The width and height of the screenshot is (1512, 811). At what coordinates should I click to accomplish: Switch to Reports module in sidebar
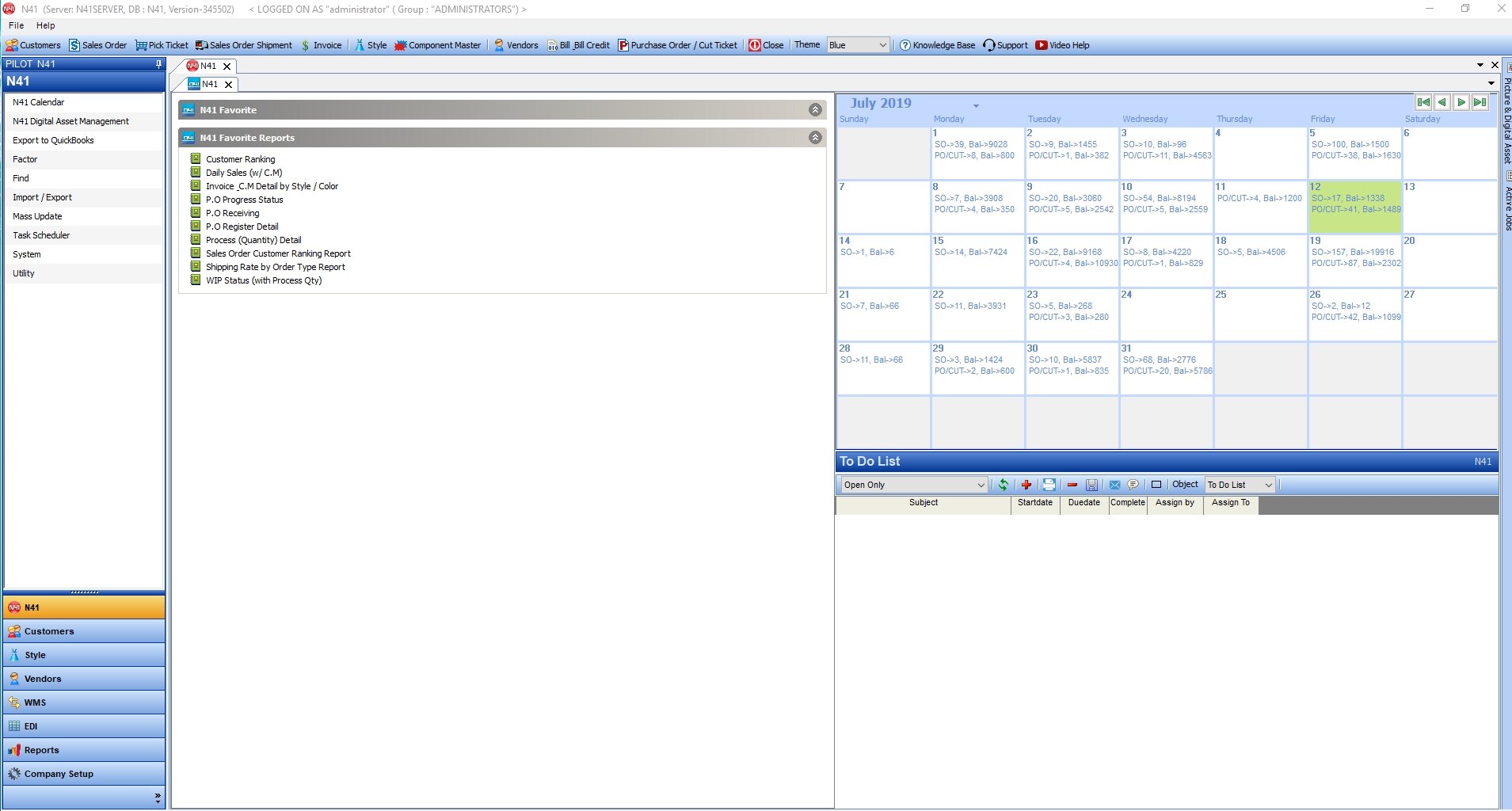(x=41, y=750)
